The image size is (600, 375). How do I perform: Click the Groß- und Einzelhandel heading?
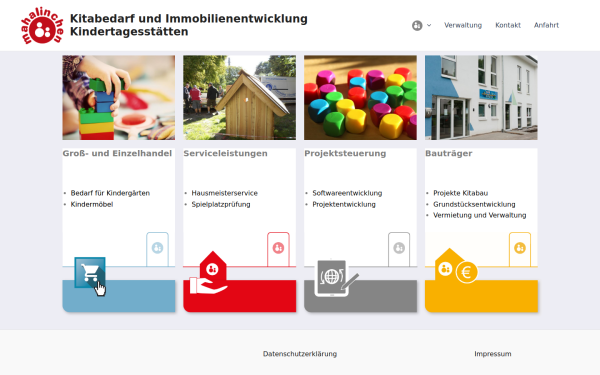[117, 153]
